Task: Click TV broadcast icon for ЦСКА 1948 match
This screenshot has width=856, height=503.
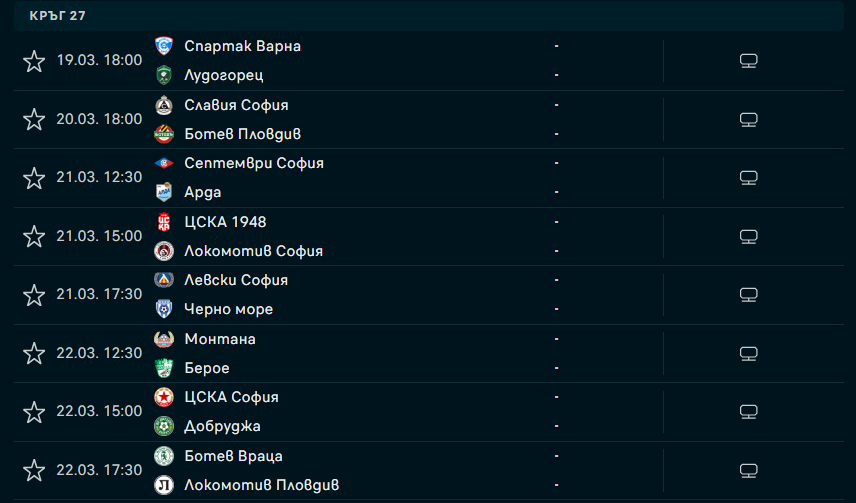Action: (748, 236)
